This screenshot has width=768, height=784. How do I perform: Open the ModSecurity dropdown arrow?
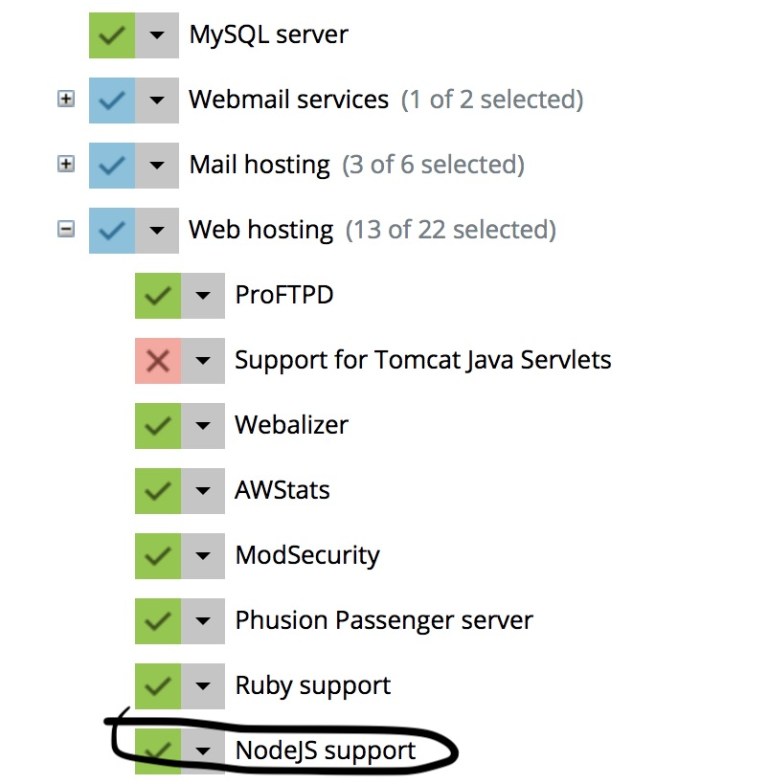point(203,556)
